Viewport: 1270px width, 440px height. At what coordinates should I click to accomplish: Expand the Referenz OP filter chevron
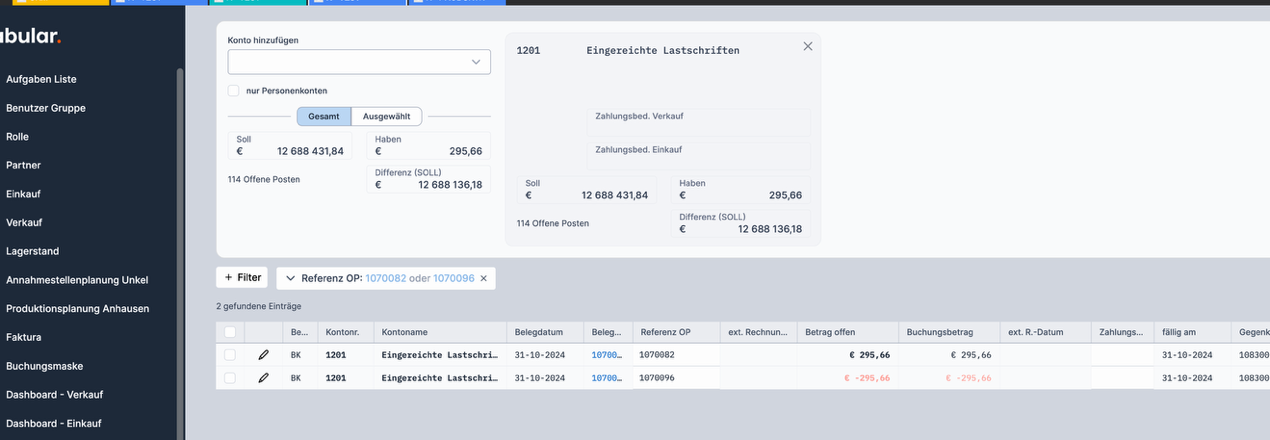click(290, 278)
